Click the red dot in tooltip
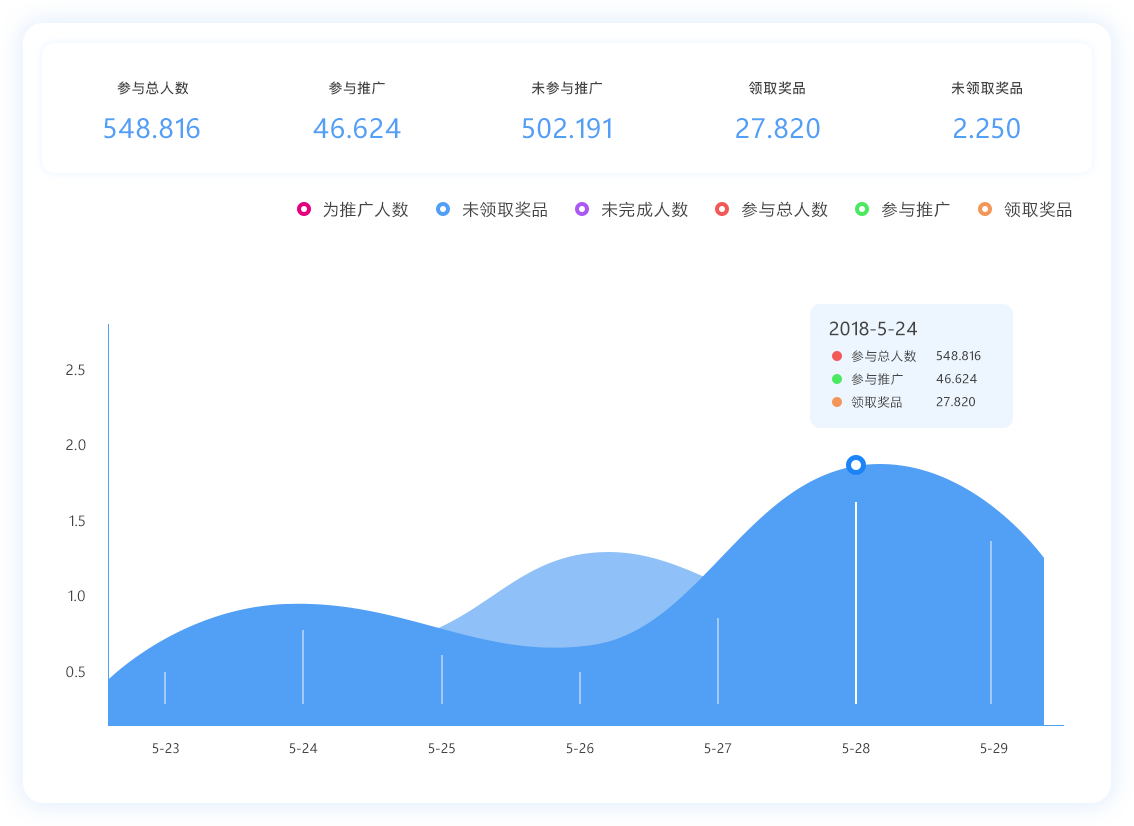The height and width of the screenshot is (826, 1134). (x=837, y=356)
